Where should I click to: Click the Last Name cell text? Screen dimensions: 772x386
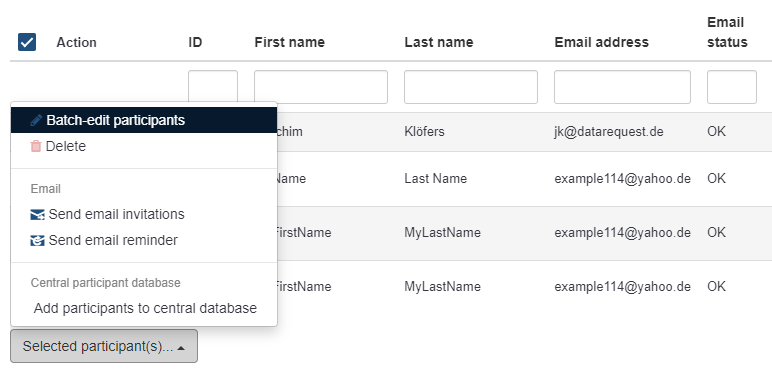tap(436, 178)
